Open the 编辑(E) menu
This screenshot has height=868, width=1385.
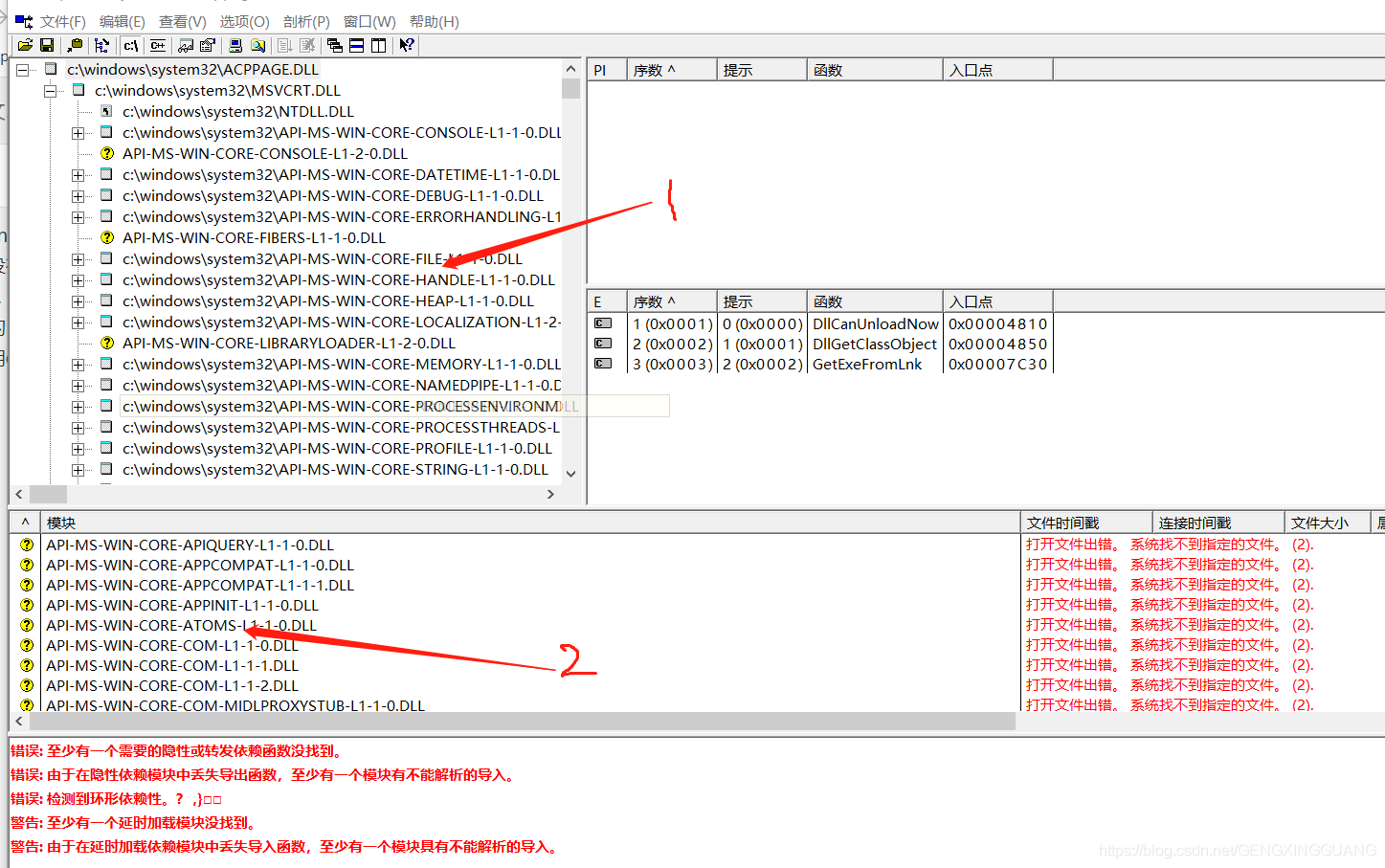coord(123,21)
